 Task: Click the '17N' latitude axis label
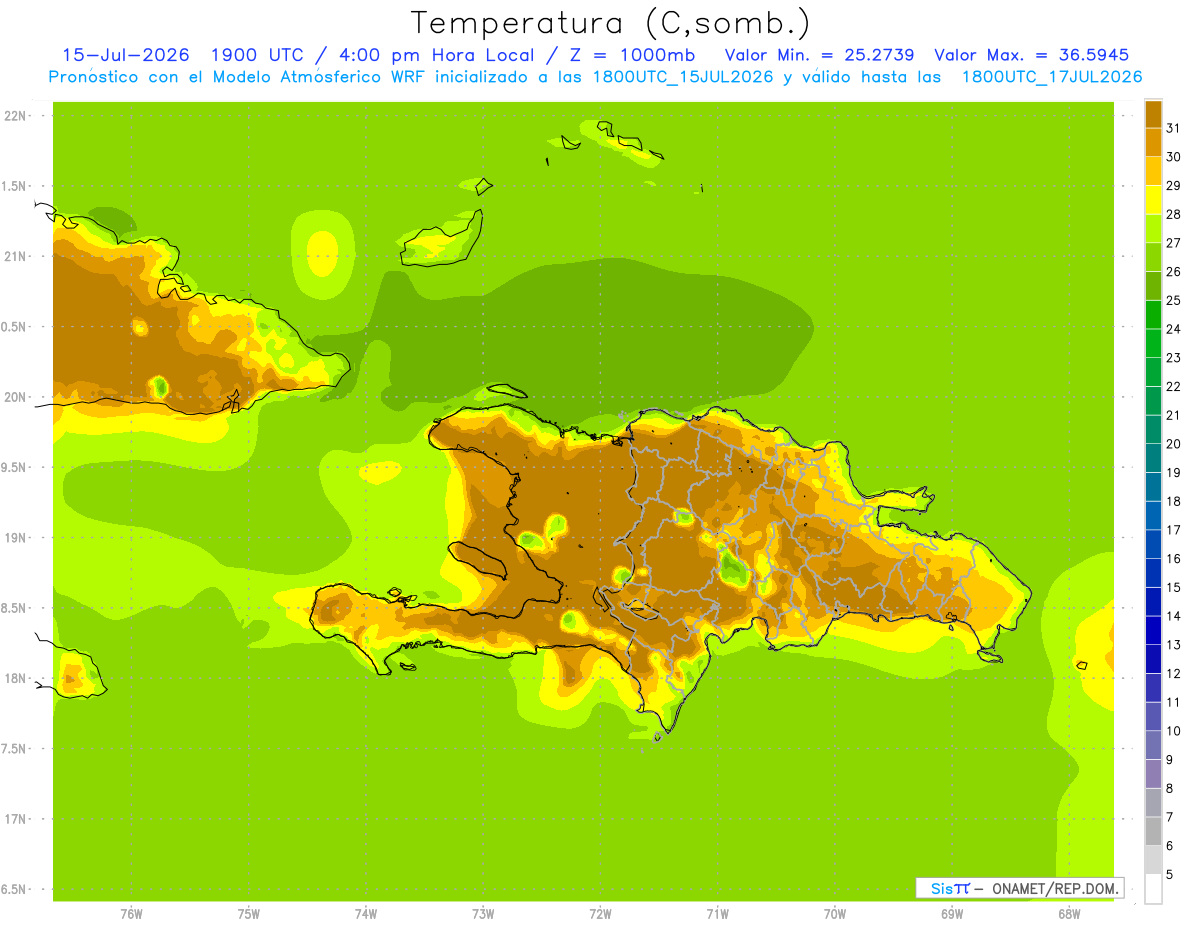point(15,819)
